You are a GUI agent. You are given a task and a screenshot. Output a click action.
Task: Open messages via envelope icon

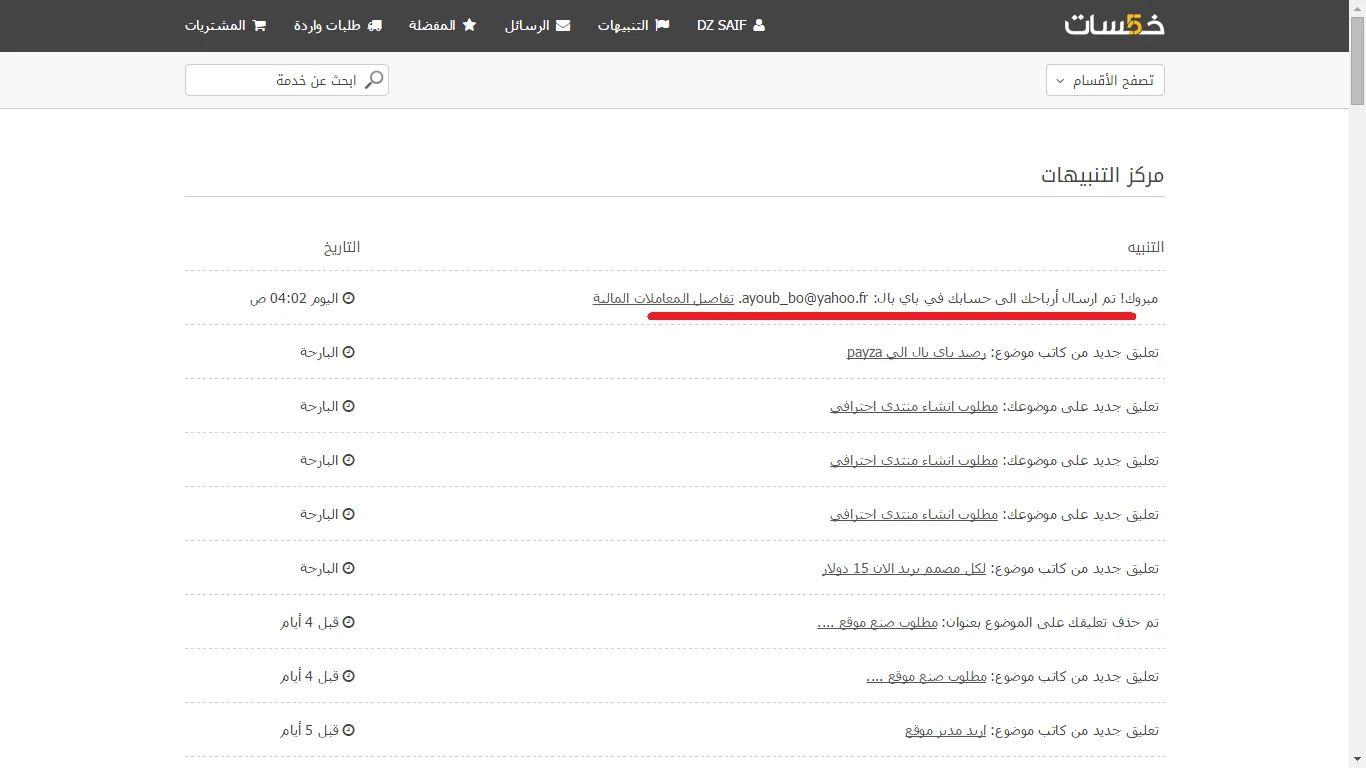(563, 26)
